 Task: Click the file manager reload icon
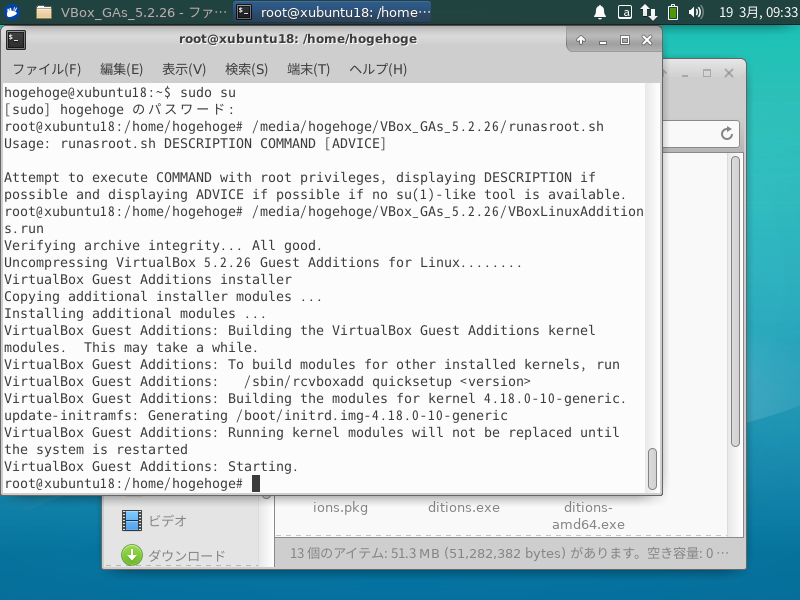click(727, 134)
